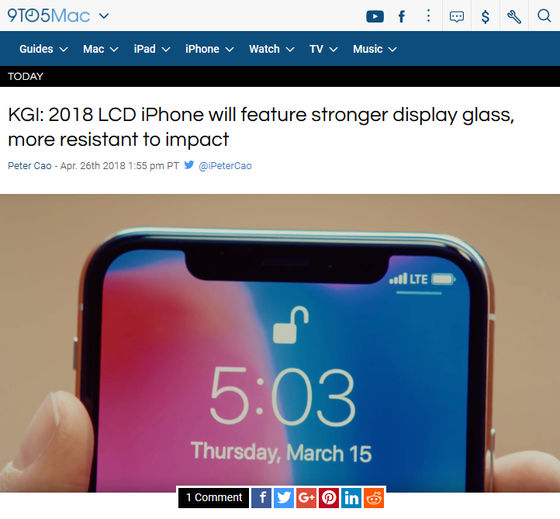560x519 pixels.
Task: Click the Facebook icon in header
Action: [402, 16]
